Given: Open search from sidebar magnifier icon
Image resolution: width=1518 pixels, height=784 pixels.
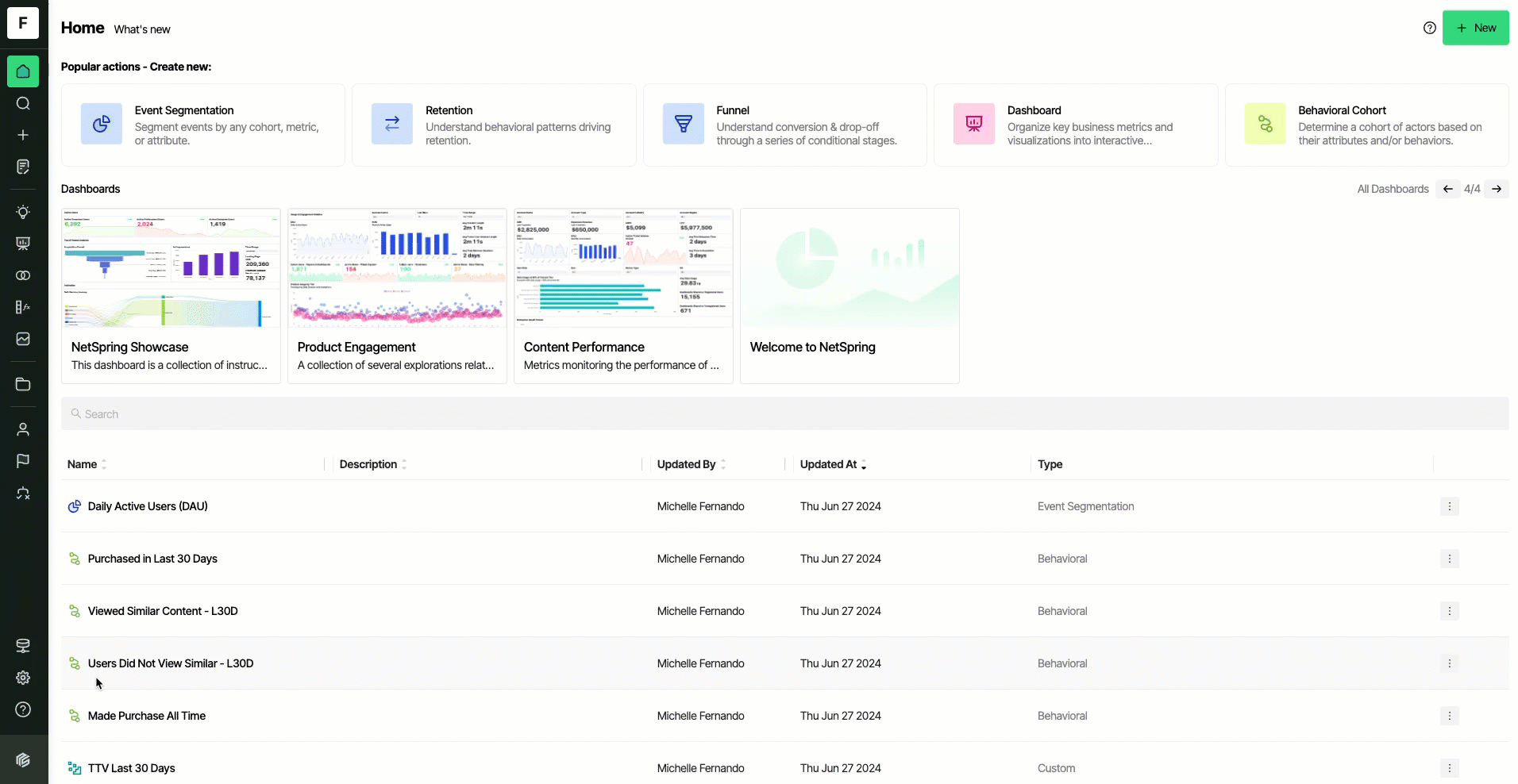Looking at the screenshot, I should [23, 103].
